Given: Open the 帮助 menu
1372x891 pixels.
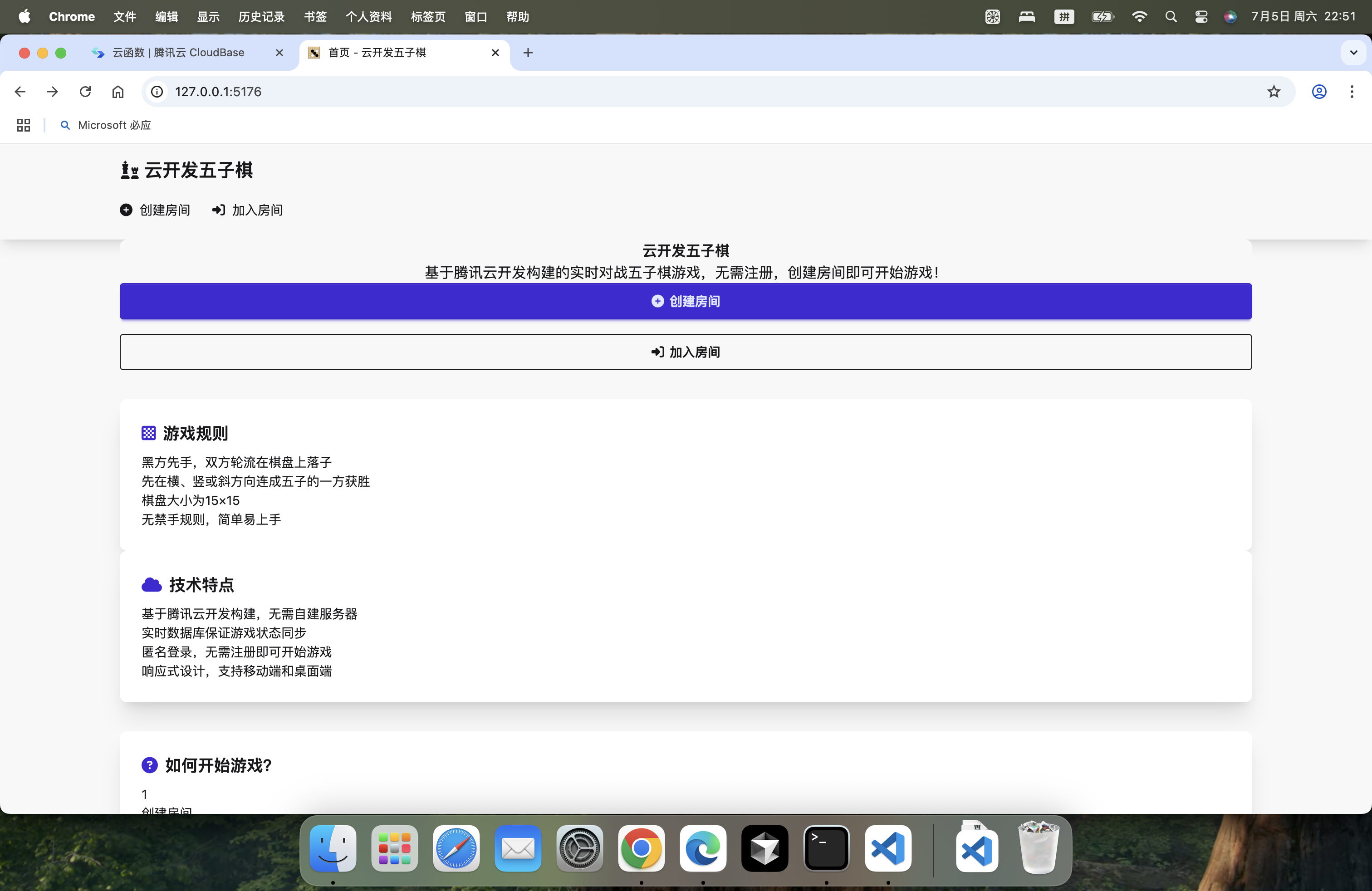Looking at the screenshot, I should tap(518, 17).
